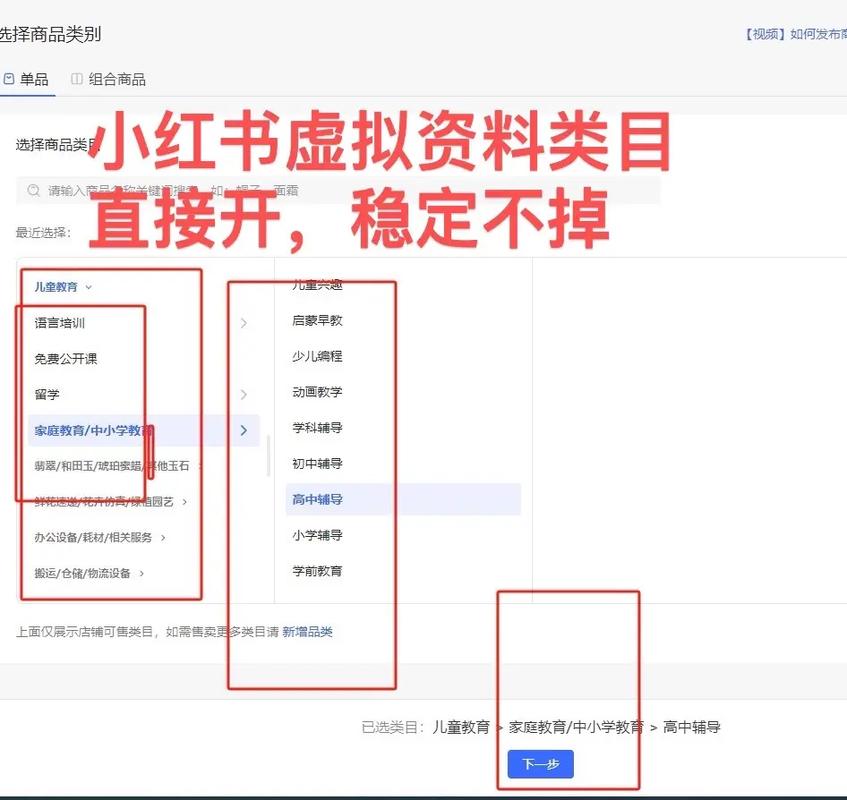
Task: Open the 新增品类 link
Action: pyautogui.click(x=307, y=632)
